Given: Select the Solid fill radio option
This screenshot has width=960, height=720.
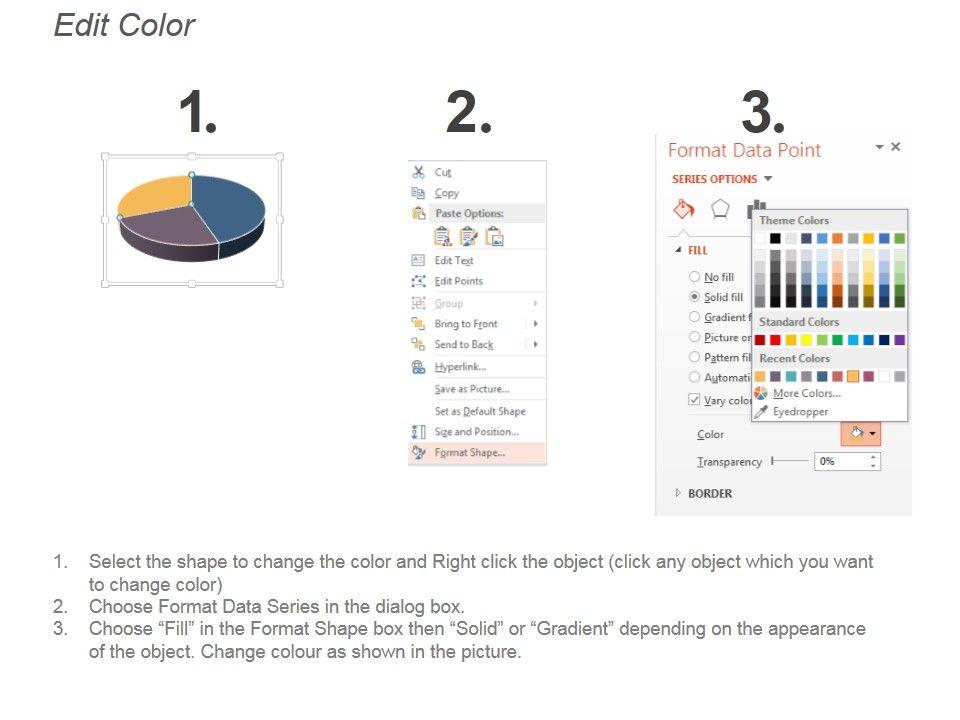Looking at the screenshot, I should [x=695, y=297].
